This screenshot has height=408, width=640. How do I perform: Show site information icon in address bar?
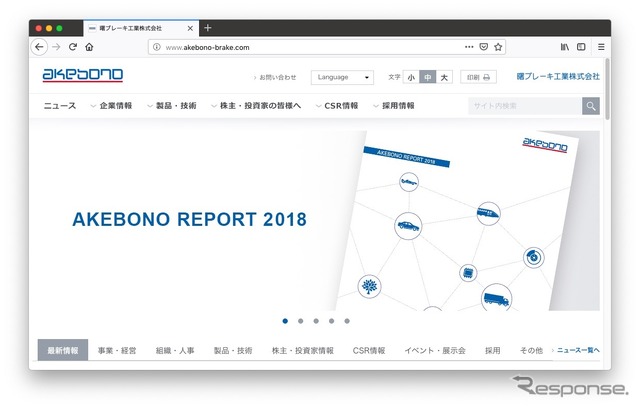pos(156,47)
